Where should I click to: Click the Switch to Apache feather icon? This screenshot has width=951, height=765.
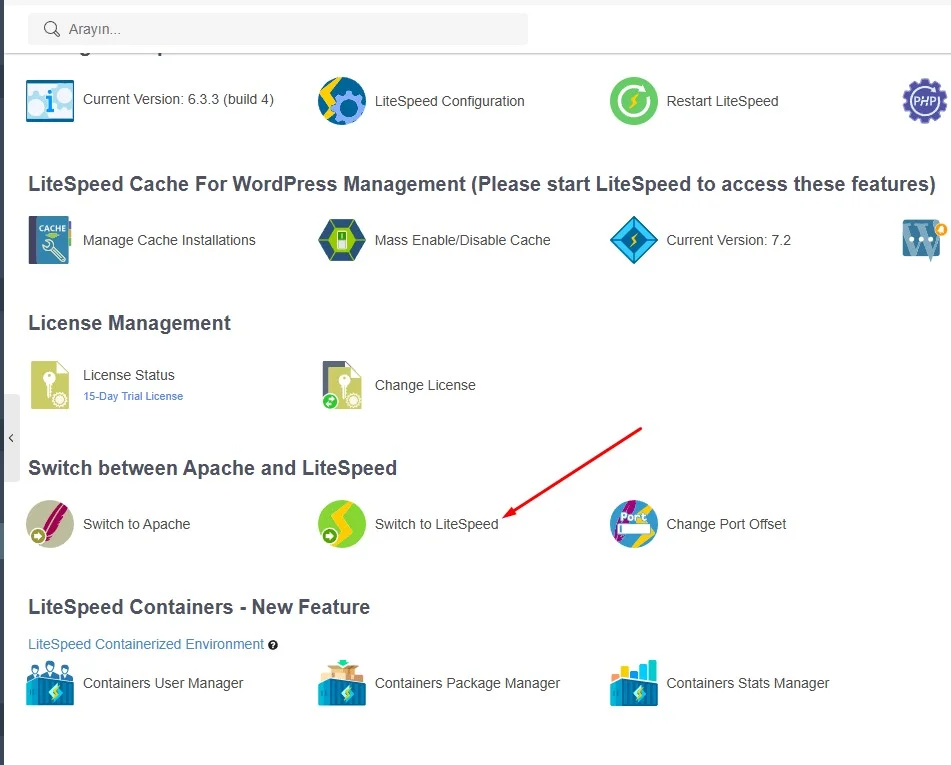[50, 524]
